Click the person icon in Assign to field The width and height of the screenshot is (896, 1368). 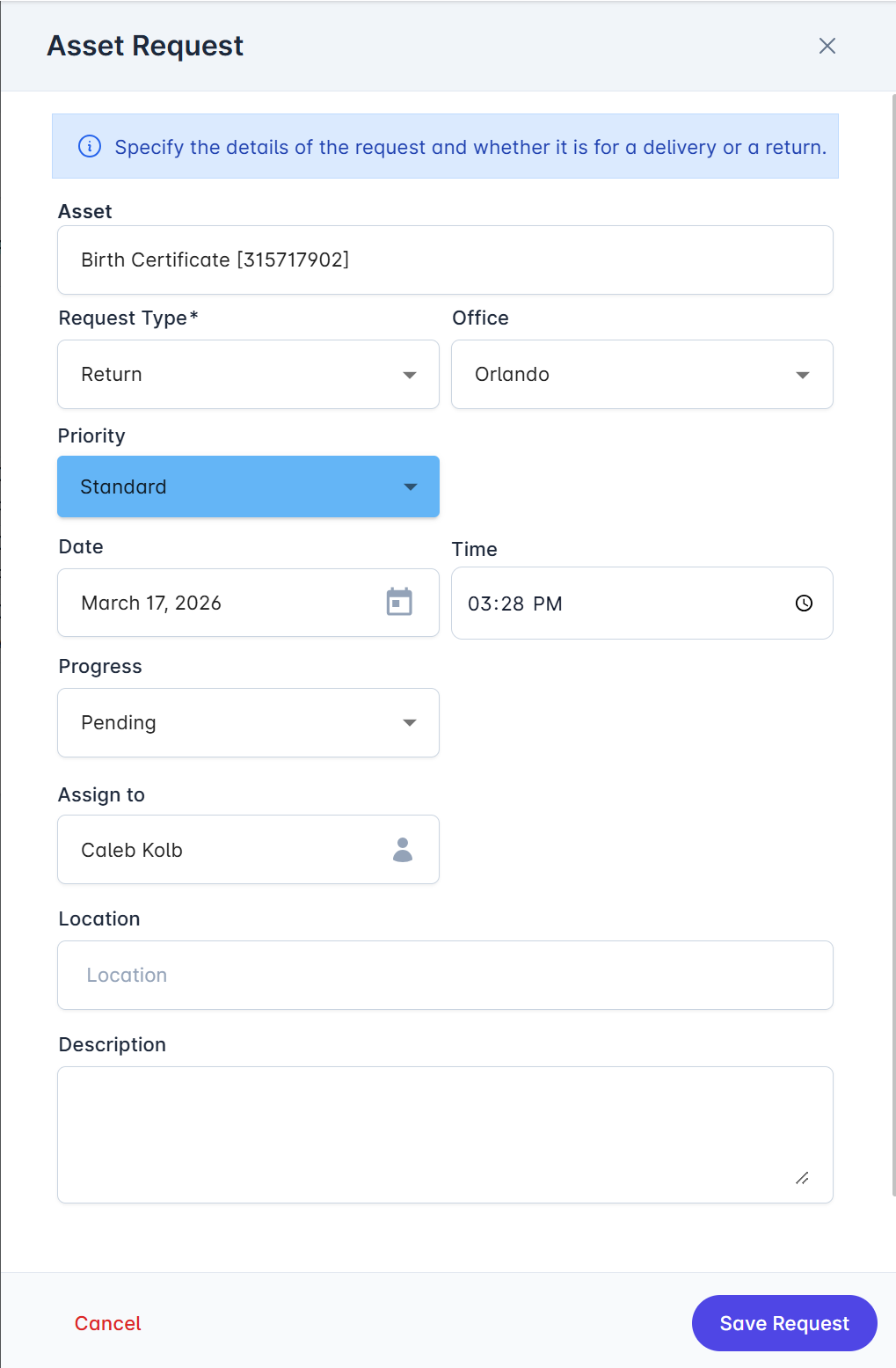pos(403,850)
